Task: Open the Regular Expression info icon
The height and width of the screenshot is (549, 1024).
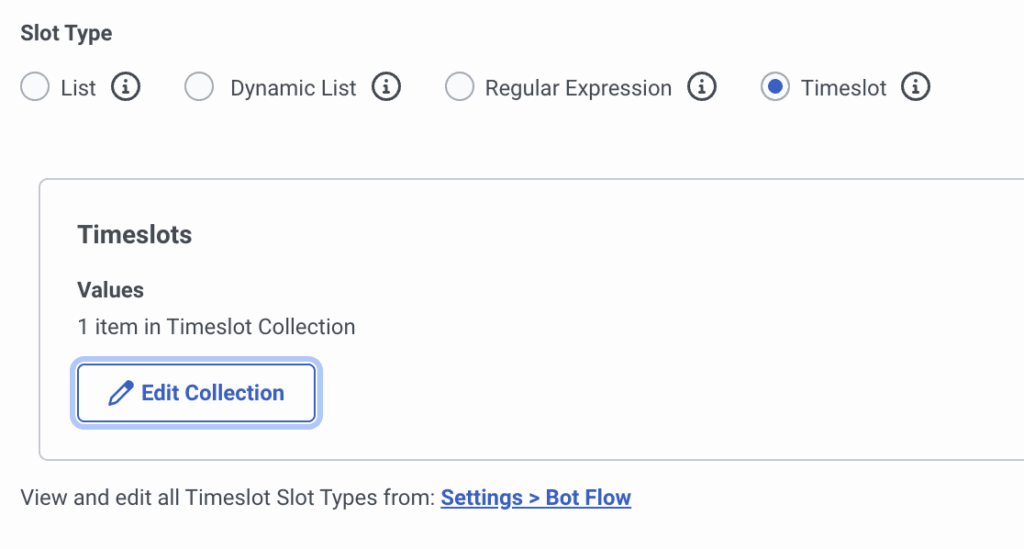Action: coord(702,87)
